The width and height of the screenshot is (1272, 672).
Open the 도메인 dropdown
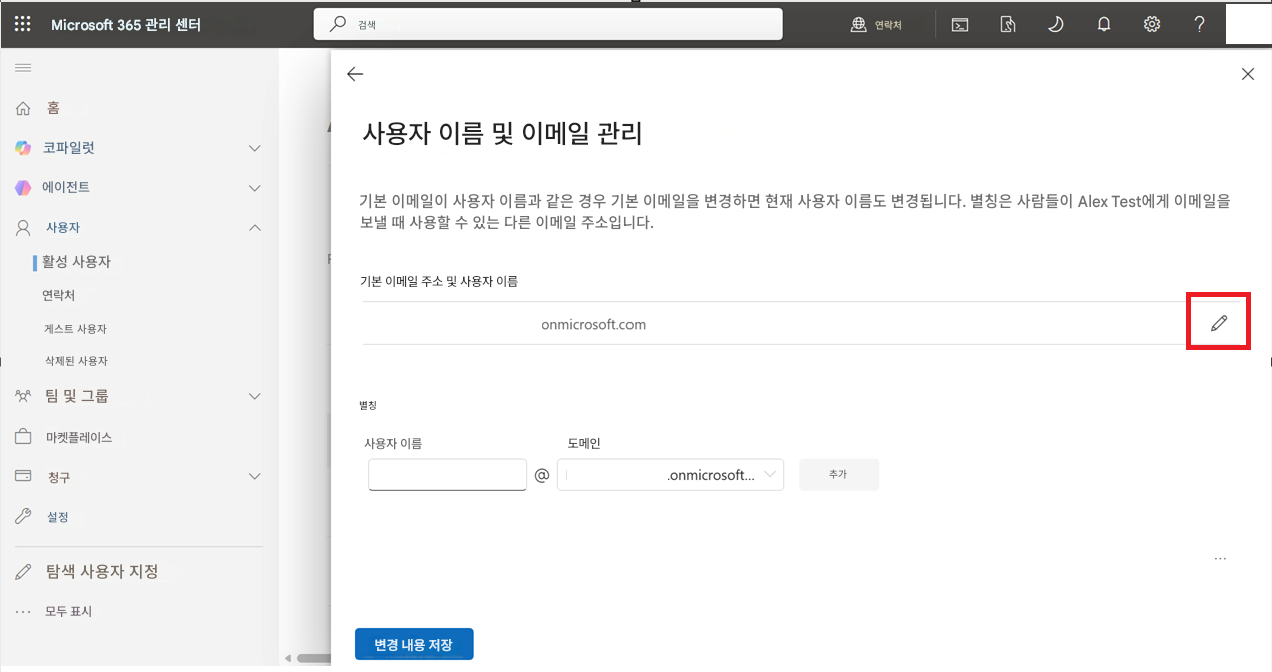click(670, 475)
